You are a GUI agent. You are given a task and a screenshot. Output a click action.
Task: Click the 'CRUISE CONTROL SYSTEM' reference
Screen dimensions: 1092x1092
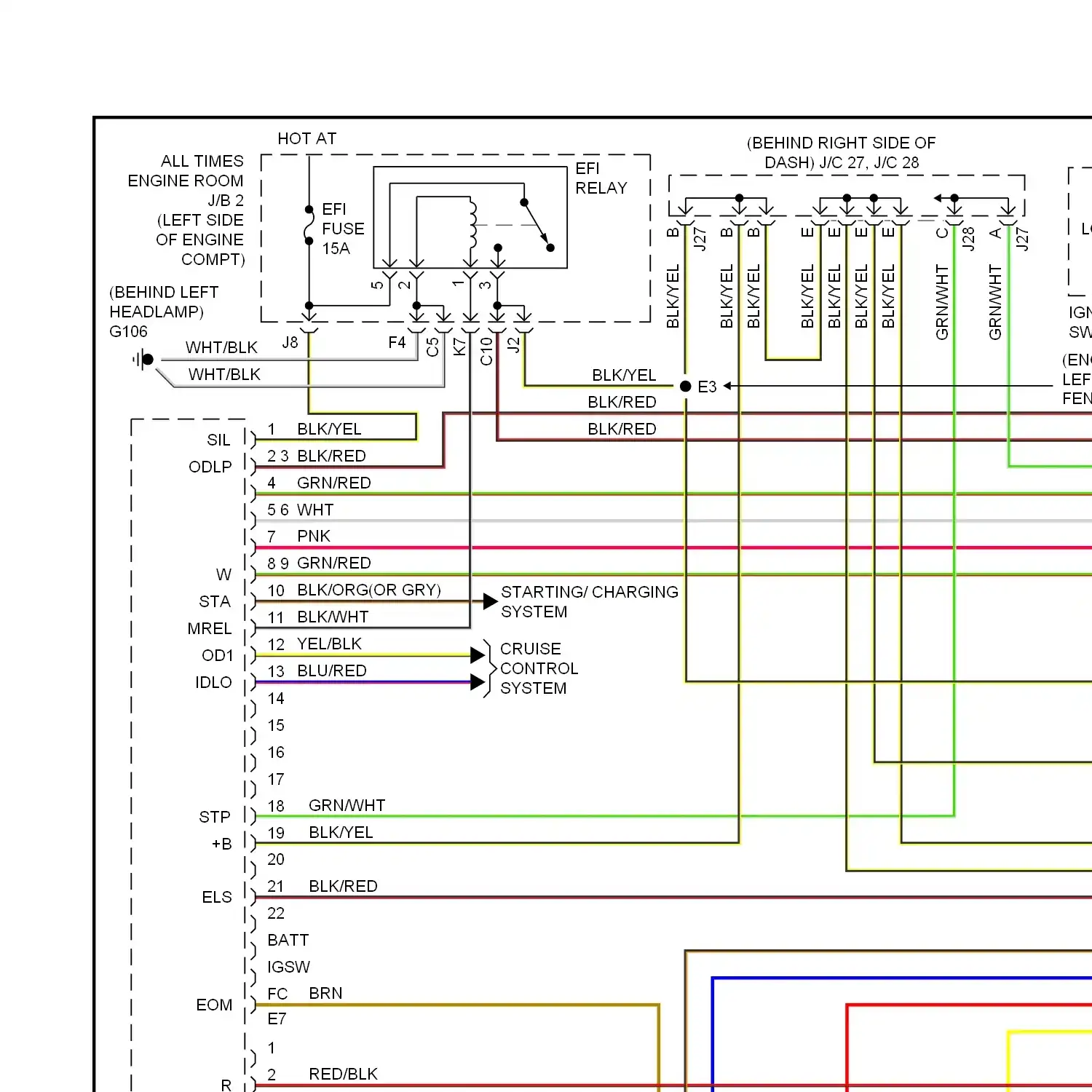click(539, 668)
